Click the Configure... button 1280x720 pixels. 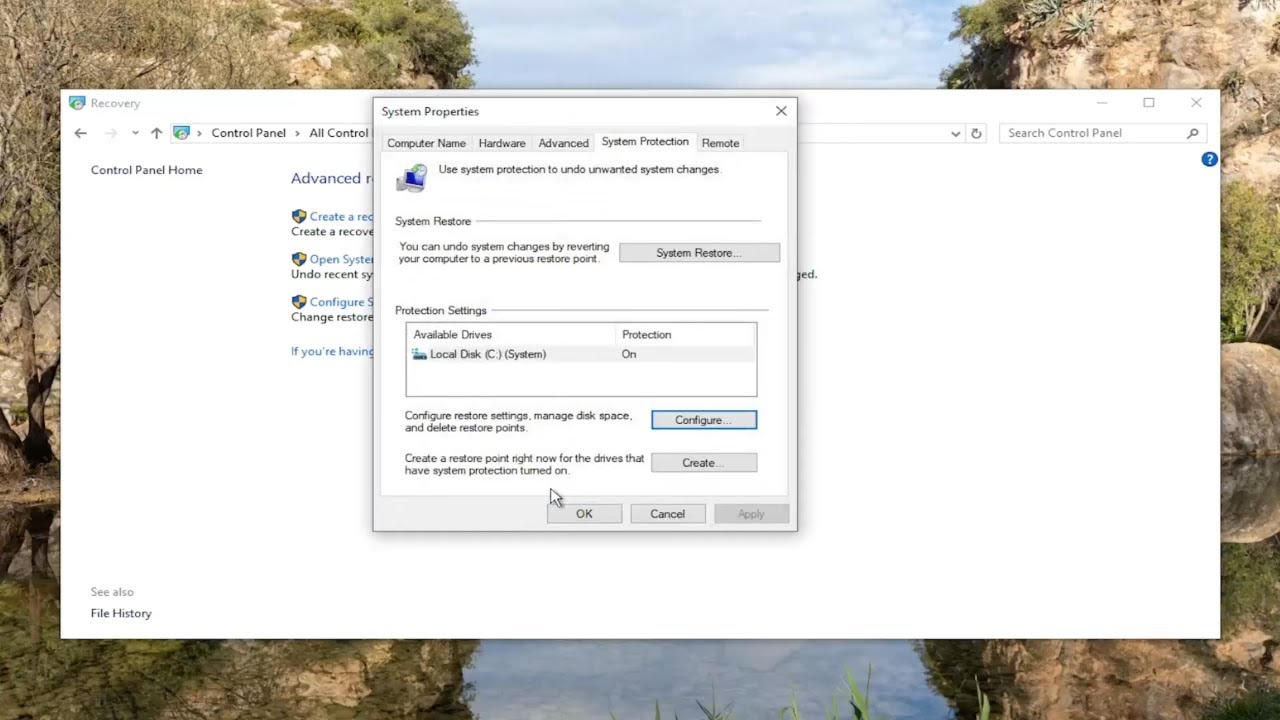click(x=704, y=420)
